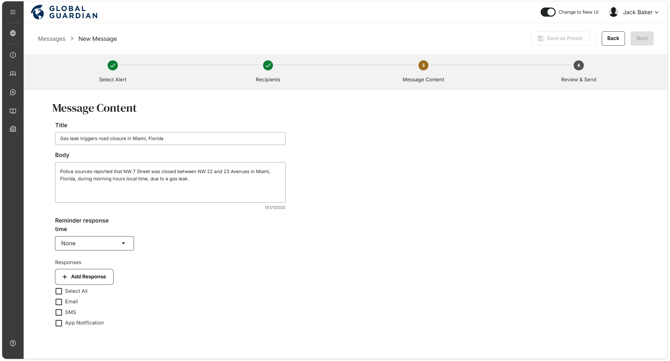Click into the Body text area
The width and height of the screenshot is (670, 361).
coord(170,182)
